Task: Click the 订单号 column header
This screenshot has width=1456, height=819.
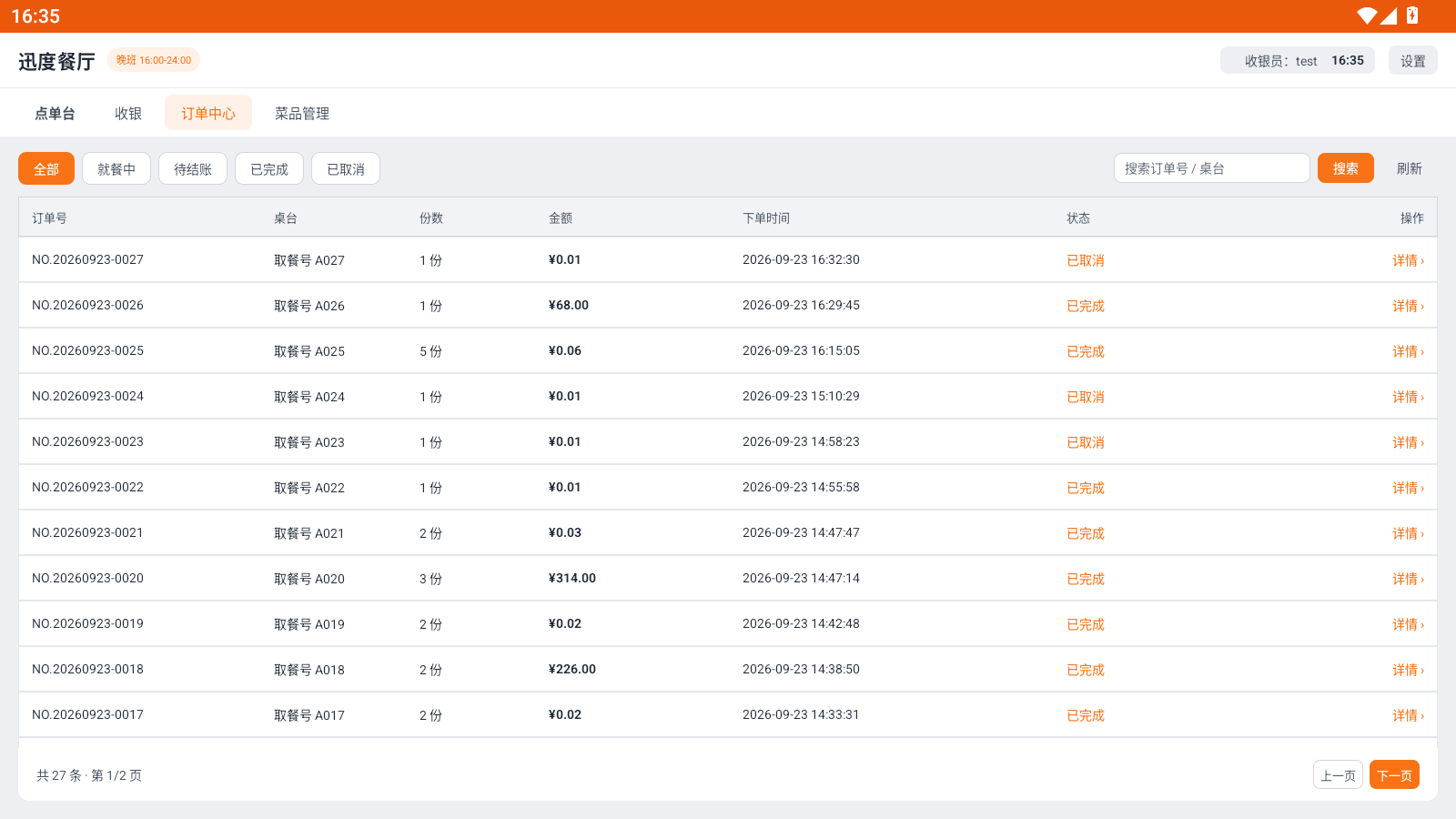Action: (49, 218)
